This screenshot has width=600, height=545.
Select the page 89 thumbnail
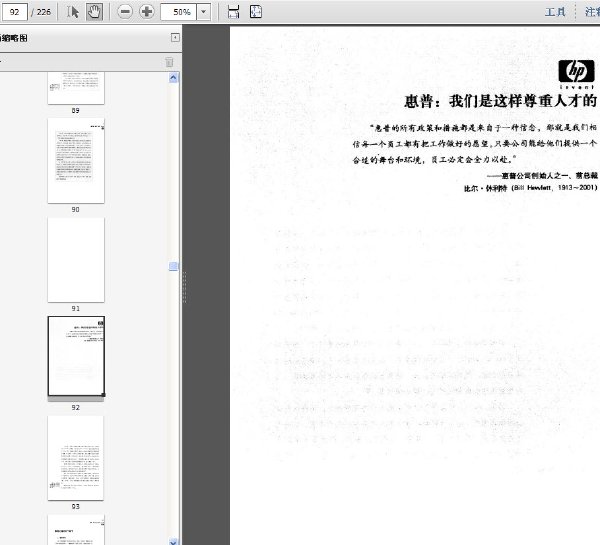click(x=76, y=88)
